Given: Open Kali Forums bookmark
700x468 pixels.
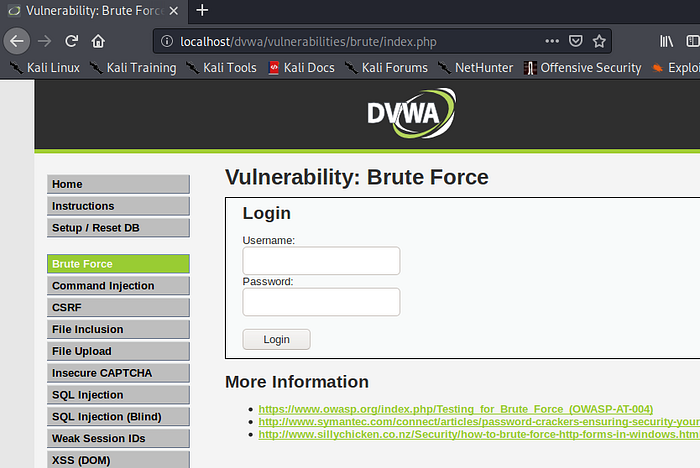Looking at the screenshot, I should [x=386, y=68].
